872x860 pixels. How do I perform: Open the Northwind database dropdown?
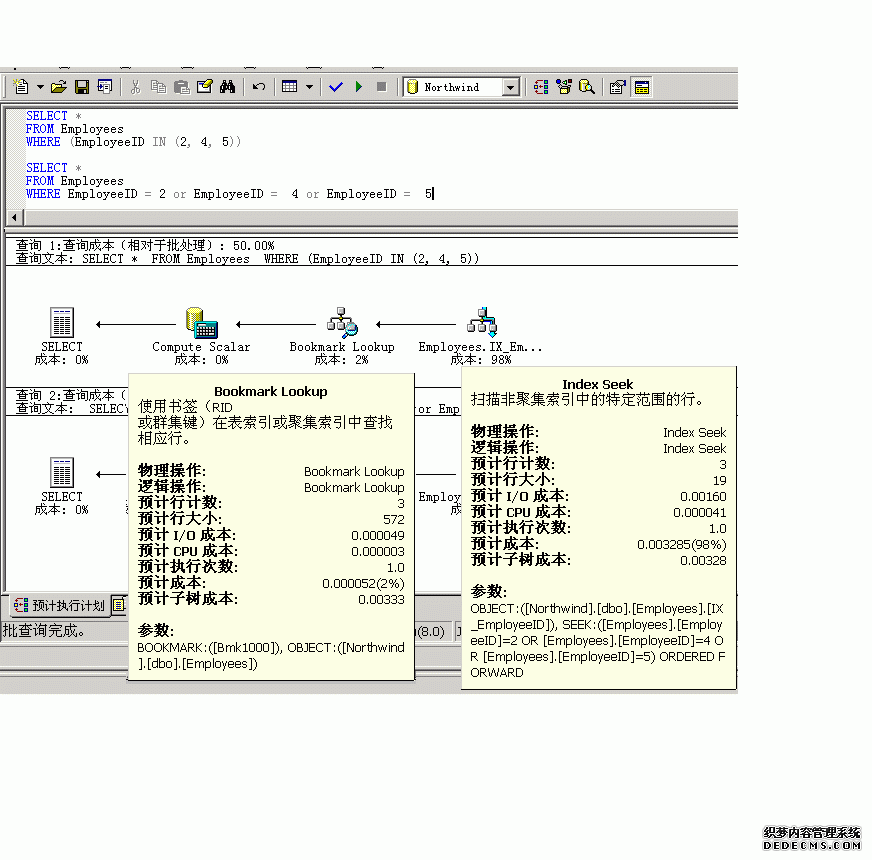pos(510,87)
